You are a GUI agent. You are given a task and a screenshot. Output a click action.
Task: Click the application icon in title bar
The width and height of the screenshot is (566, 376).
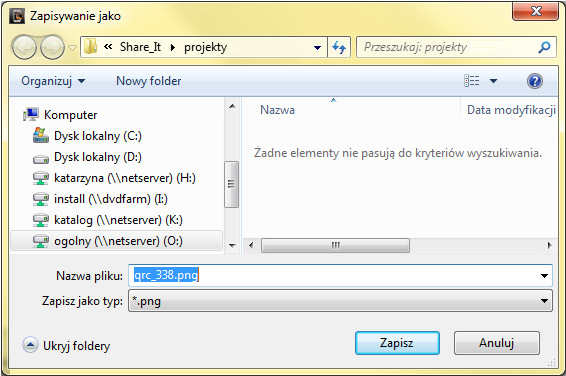pos(17,16)
